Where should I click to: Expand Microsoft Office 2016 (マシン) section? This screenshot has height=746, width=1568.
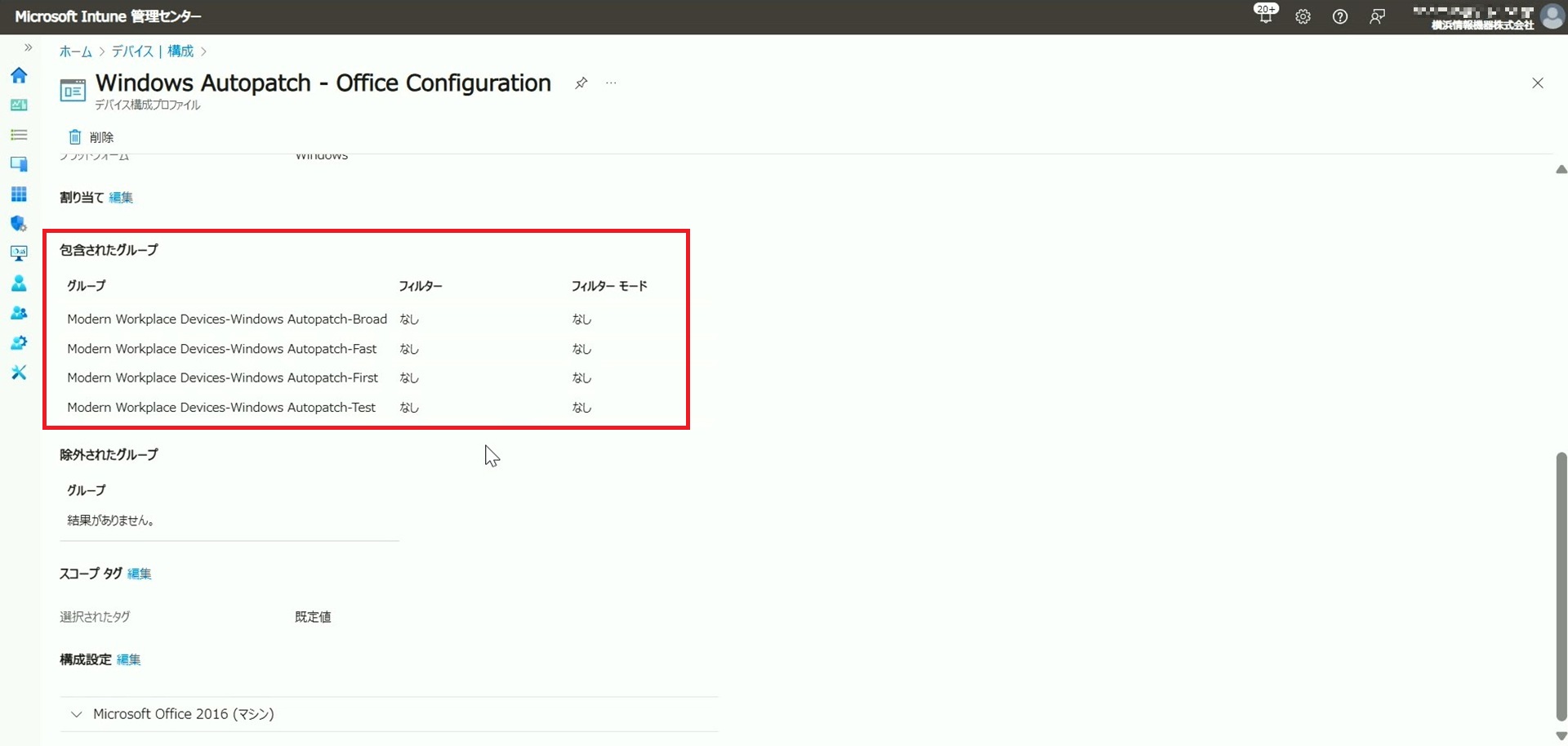click(x=389, y=714)
